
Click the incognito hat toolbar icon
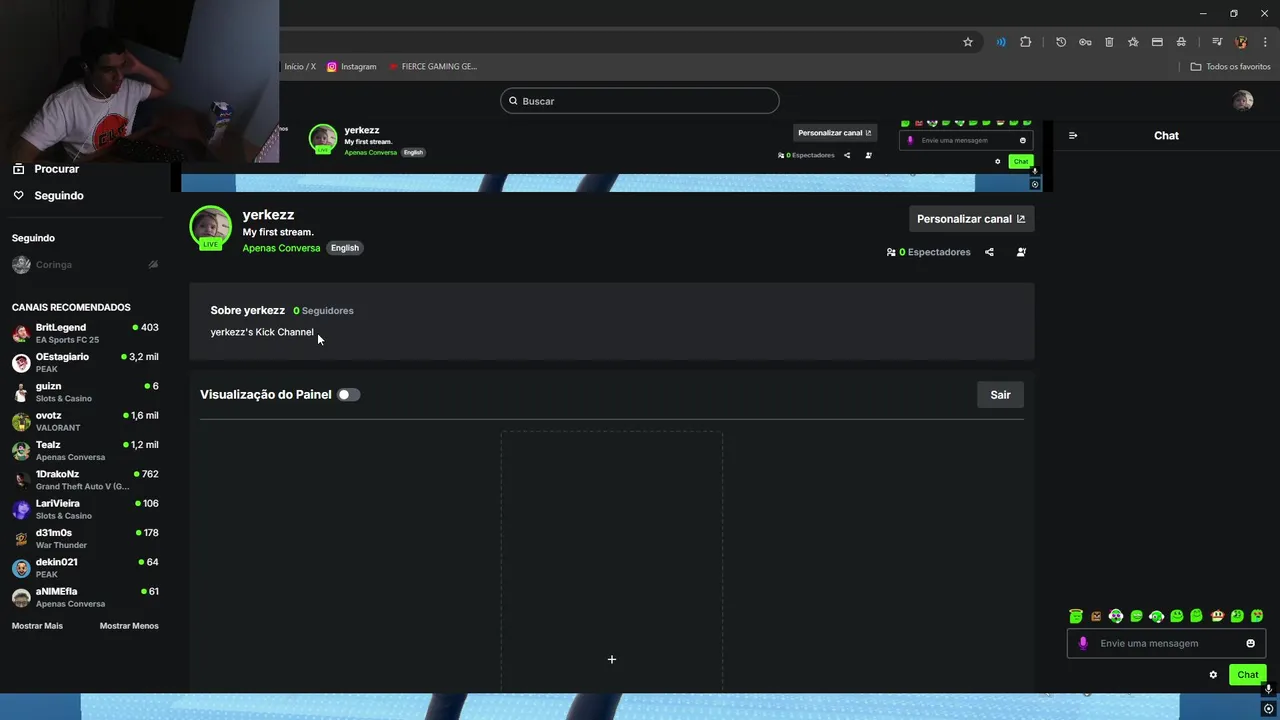(x=1181, y=42)
